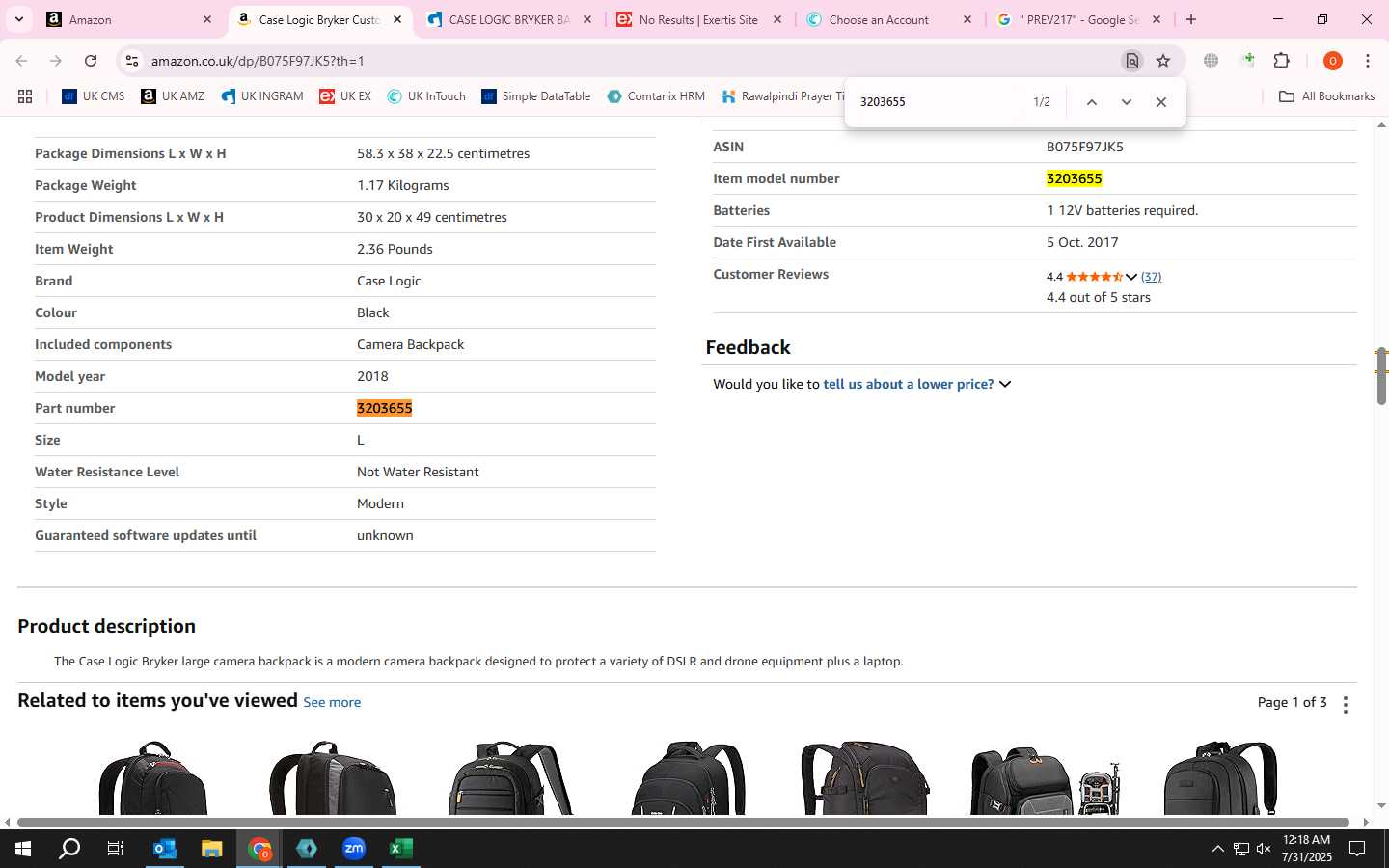Select the Item model number 3203655 value

point(1074,178)
